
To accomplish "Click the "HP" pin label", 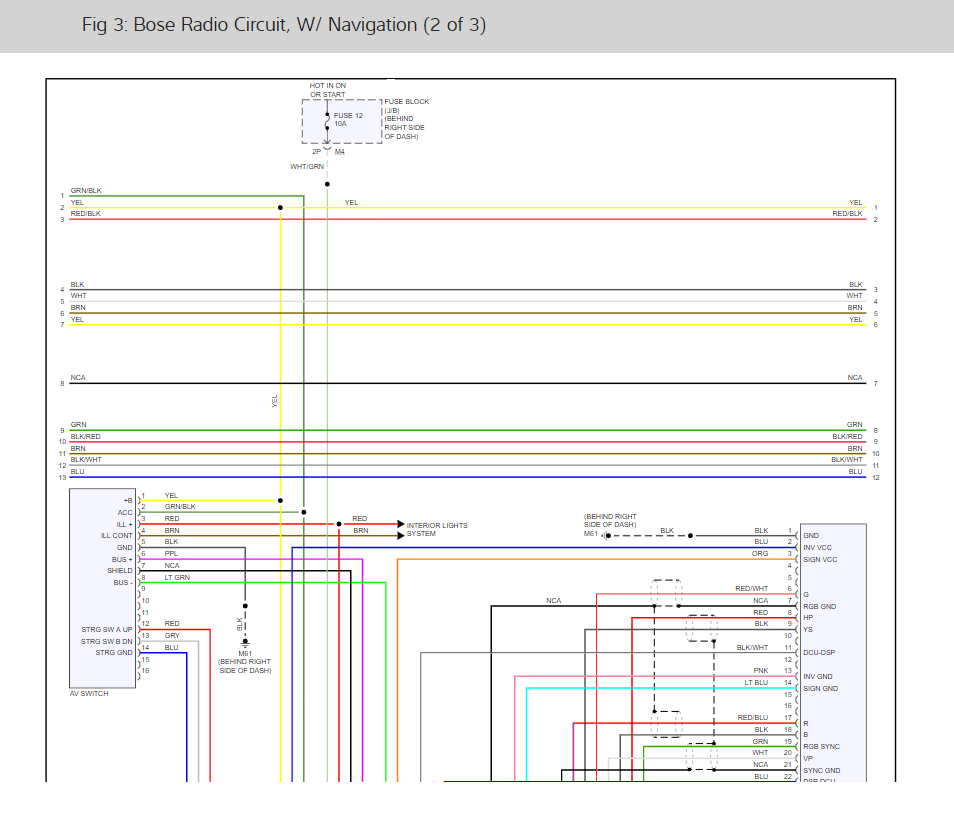I will [808, 617].
